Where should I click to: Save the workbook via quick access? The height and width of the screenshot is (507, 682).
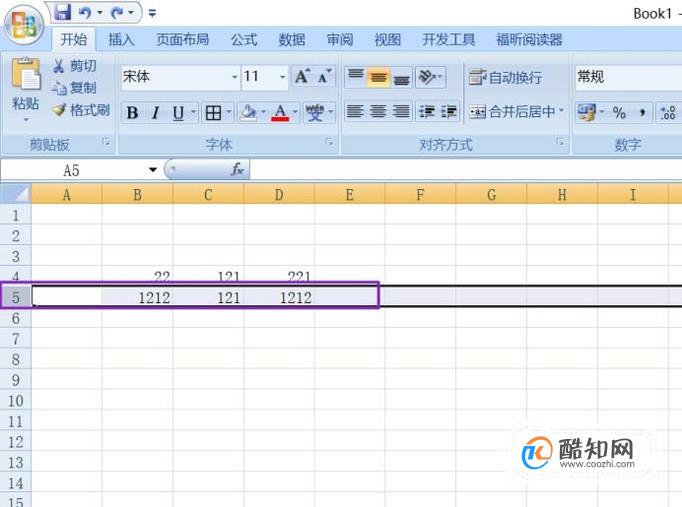tap(63, 12)
